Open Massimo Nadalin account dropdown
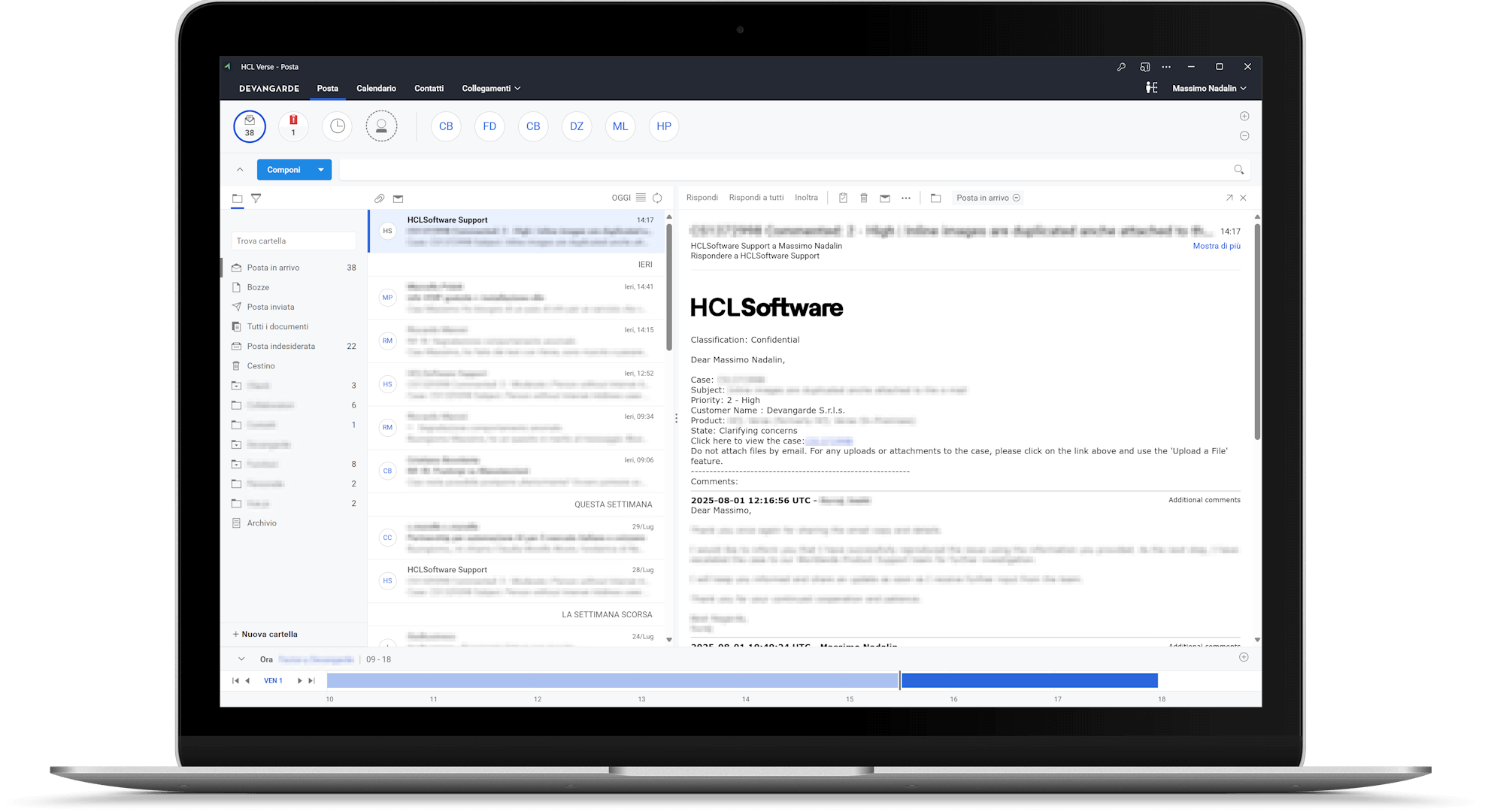The width and height of the screenshot is (1485, 812). coord(1209,89)
